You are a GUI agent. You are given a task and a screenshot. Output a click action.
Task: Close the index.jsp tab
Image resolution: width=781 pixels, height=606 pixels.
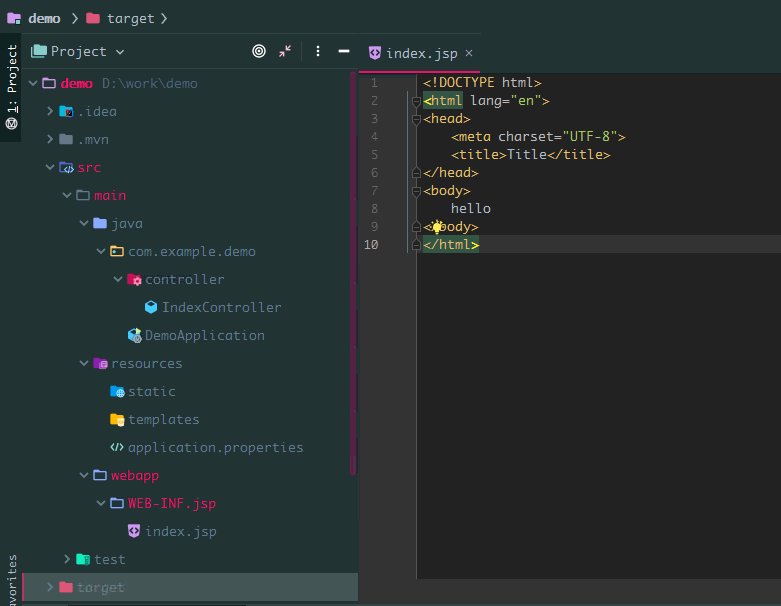click(469, 53)
